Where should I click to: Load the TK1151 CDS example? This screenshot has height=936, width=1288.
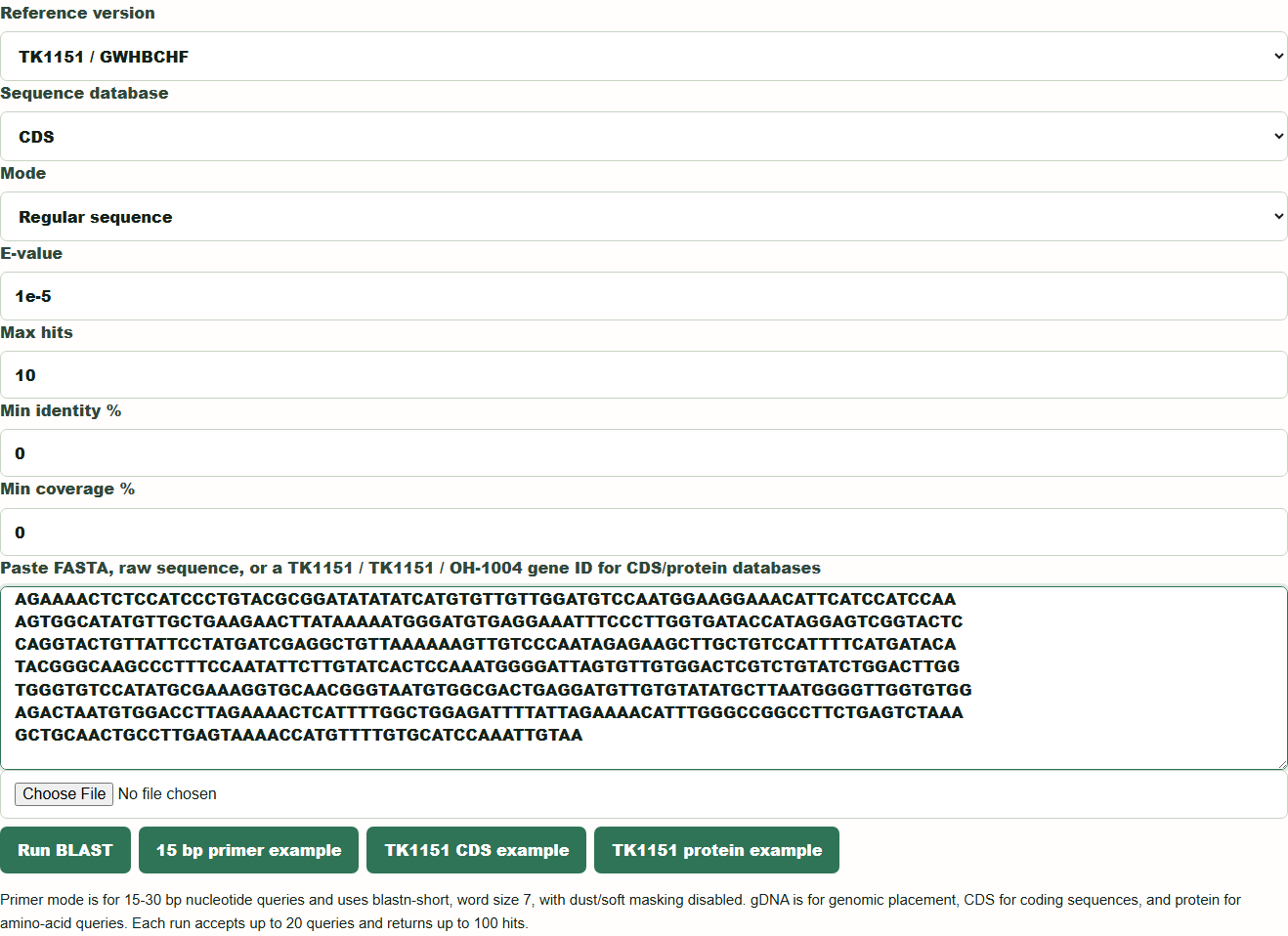477,850
